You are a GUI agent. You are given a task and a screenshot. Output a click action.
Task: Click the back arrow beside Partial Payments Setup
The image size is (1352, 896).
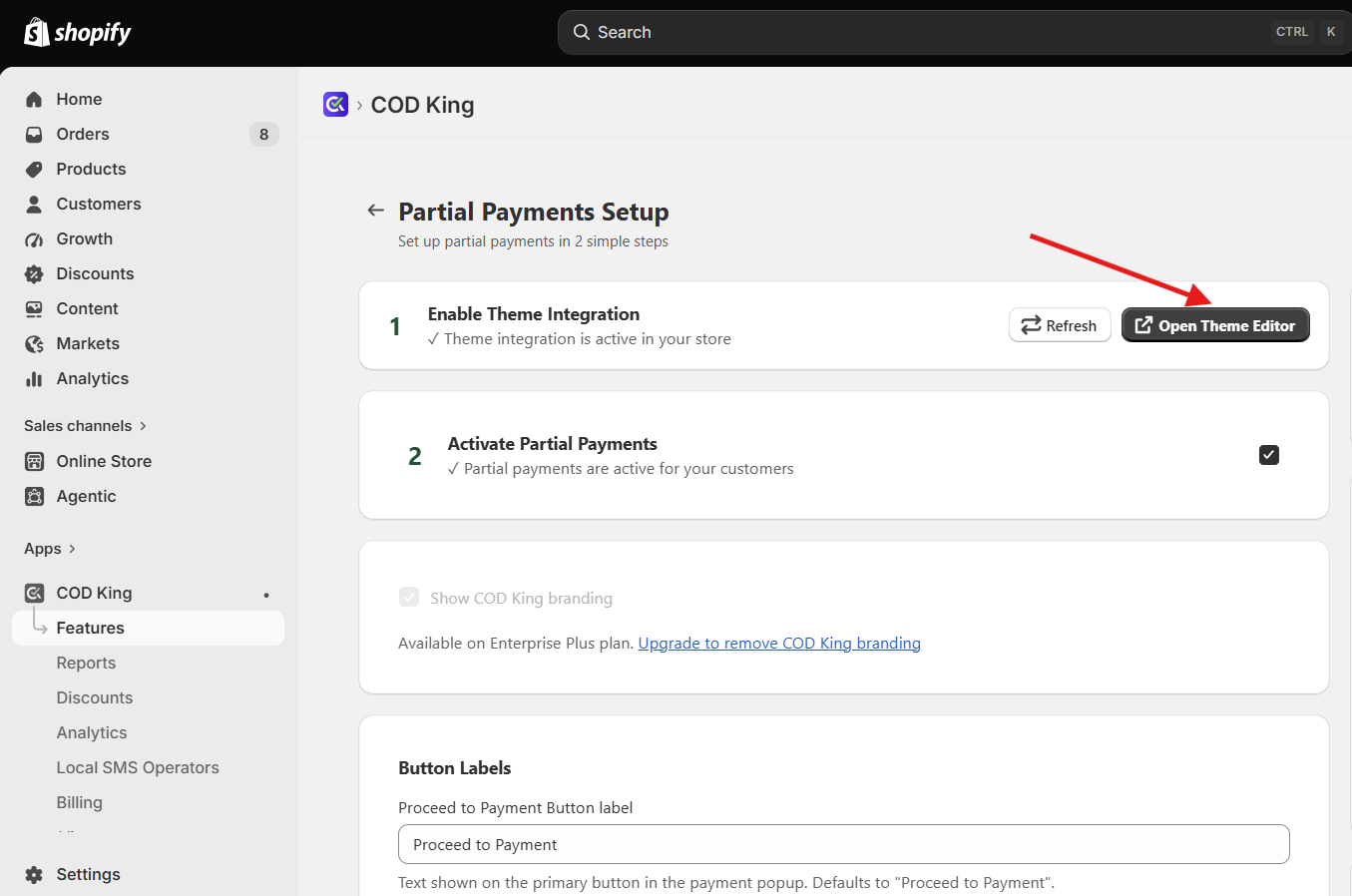(x=375, y=211)
